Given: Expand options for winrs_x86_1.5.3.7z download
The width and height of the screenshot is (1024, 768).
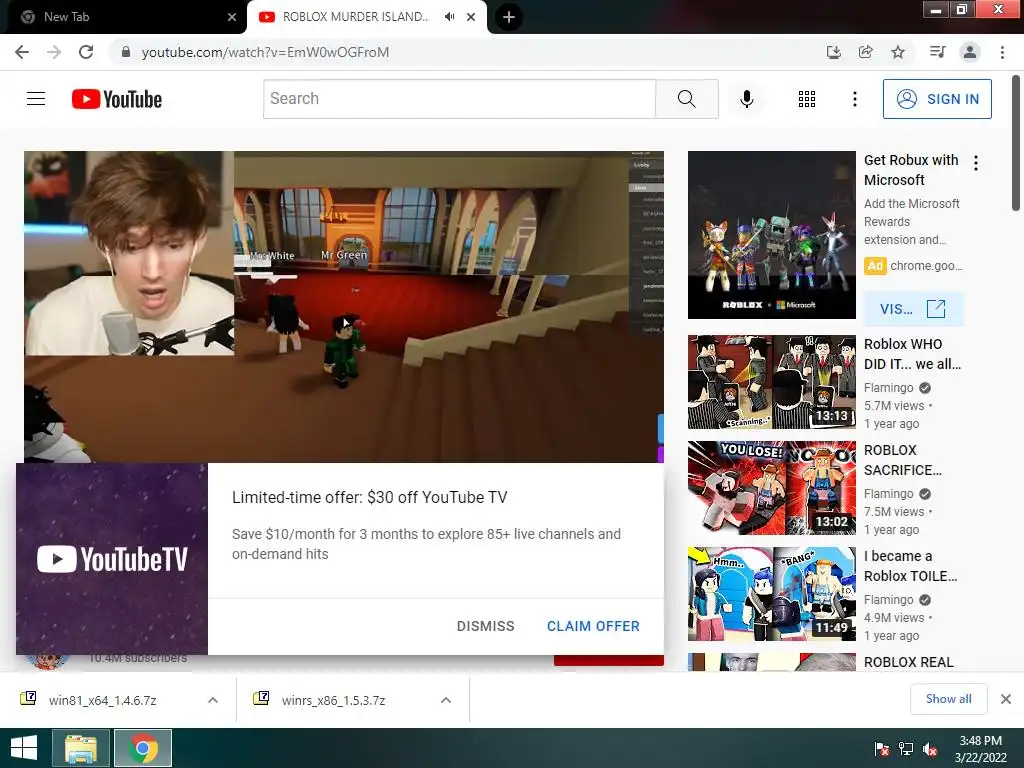Looking at the screenshot, I should pos(446,700).
